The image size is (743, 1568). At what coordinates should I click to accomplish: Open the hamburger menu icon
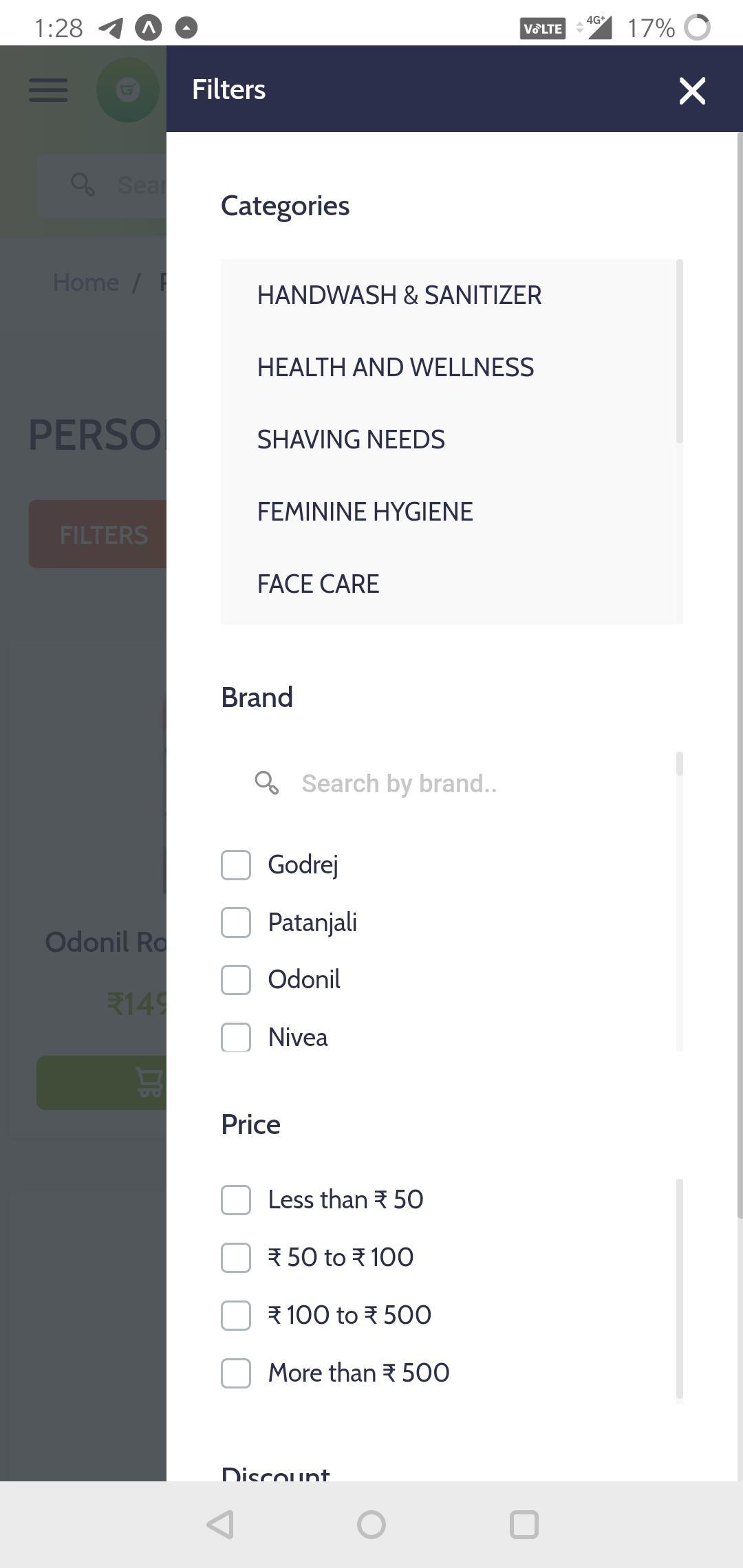coord(48,90)
